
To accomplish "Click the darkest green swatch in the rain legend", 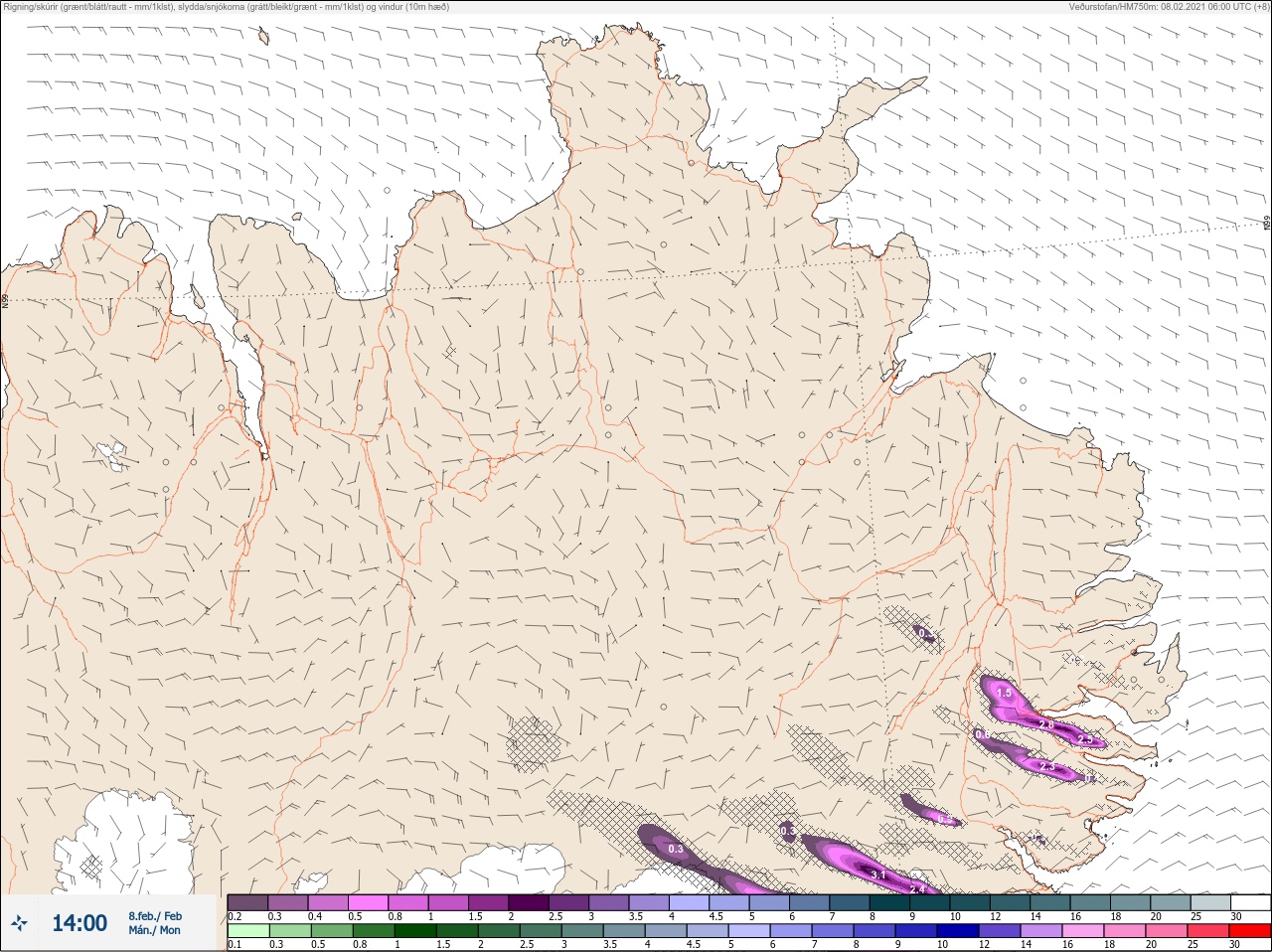I will [x=414, y=930].
